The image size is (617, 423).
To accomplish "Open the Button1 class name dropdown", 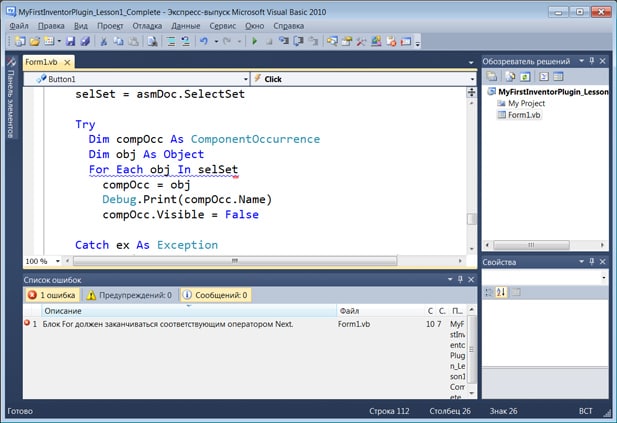I will click(244, 78).
